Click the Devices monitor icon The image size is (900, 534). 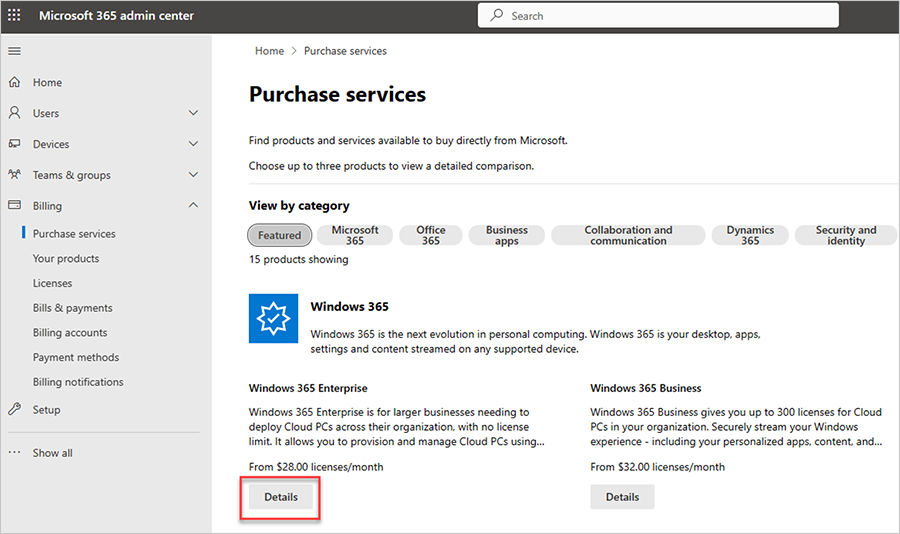point(15,144)
